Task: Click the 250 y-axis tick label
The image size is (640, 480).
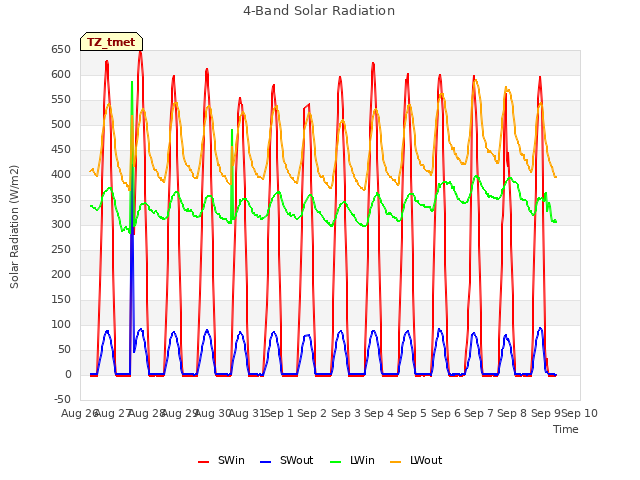Action: [x=61, y=249]
